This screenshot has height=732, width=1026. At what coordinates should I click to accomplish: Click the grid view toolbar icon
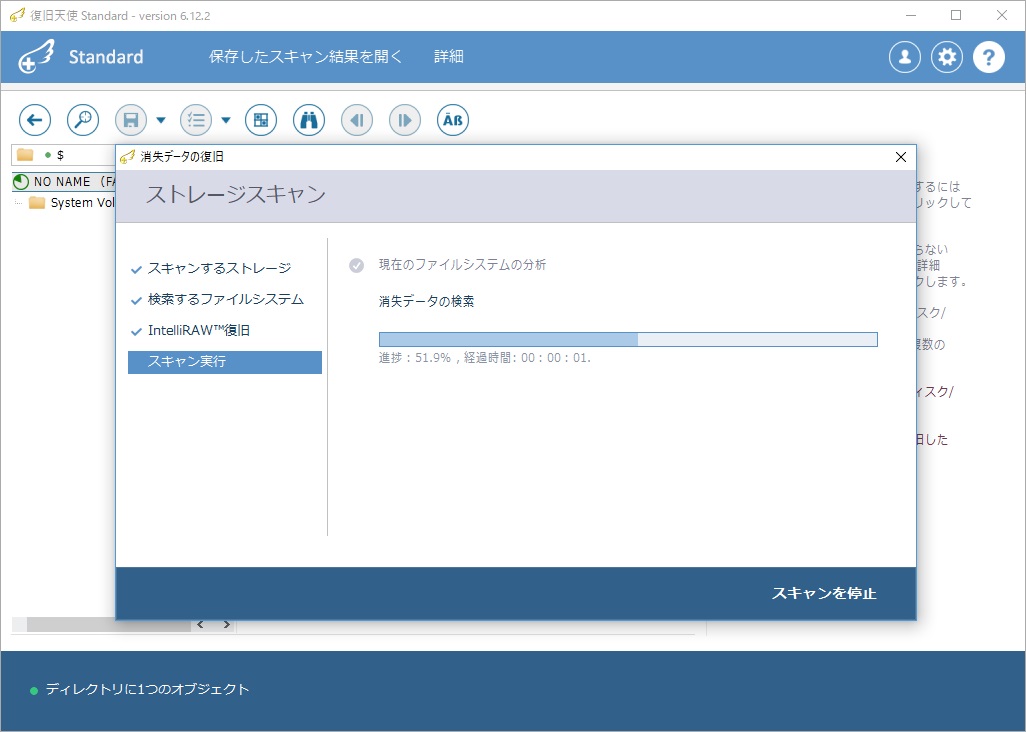(261, 120)
